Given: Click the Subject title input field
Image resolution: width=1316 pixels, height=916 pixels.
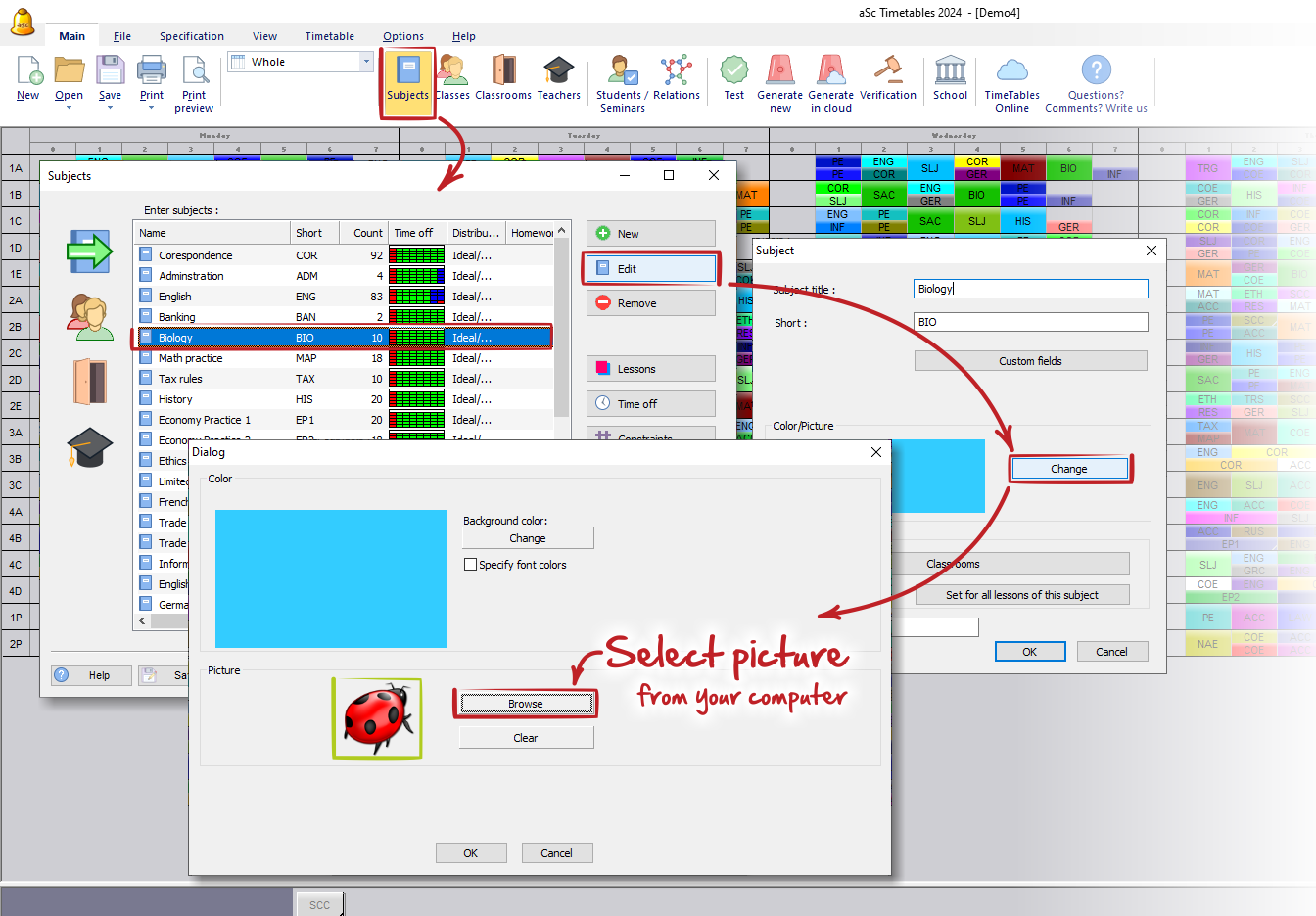Looking at the screenshot, I should click(x=1030, y=289).
